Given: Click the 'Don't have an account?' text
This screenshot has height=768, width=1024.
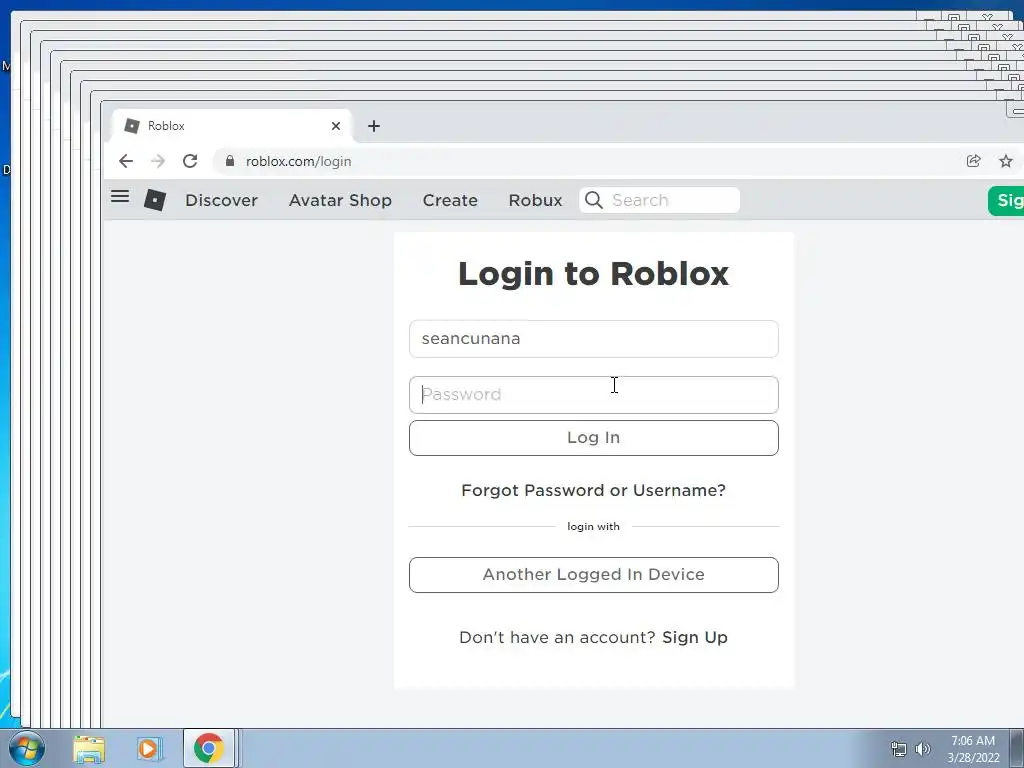Looking at the screenshot, I should pyautogui.click(x=557, y=637).
